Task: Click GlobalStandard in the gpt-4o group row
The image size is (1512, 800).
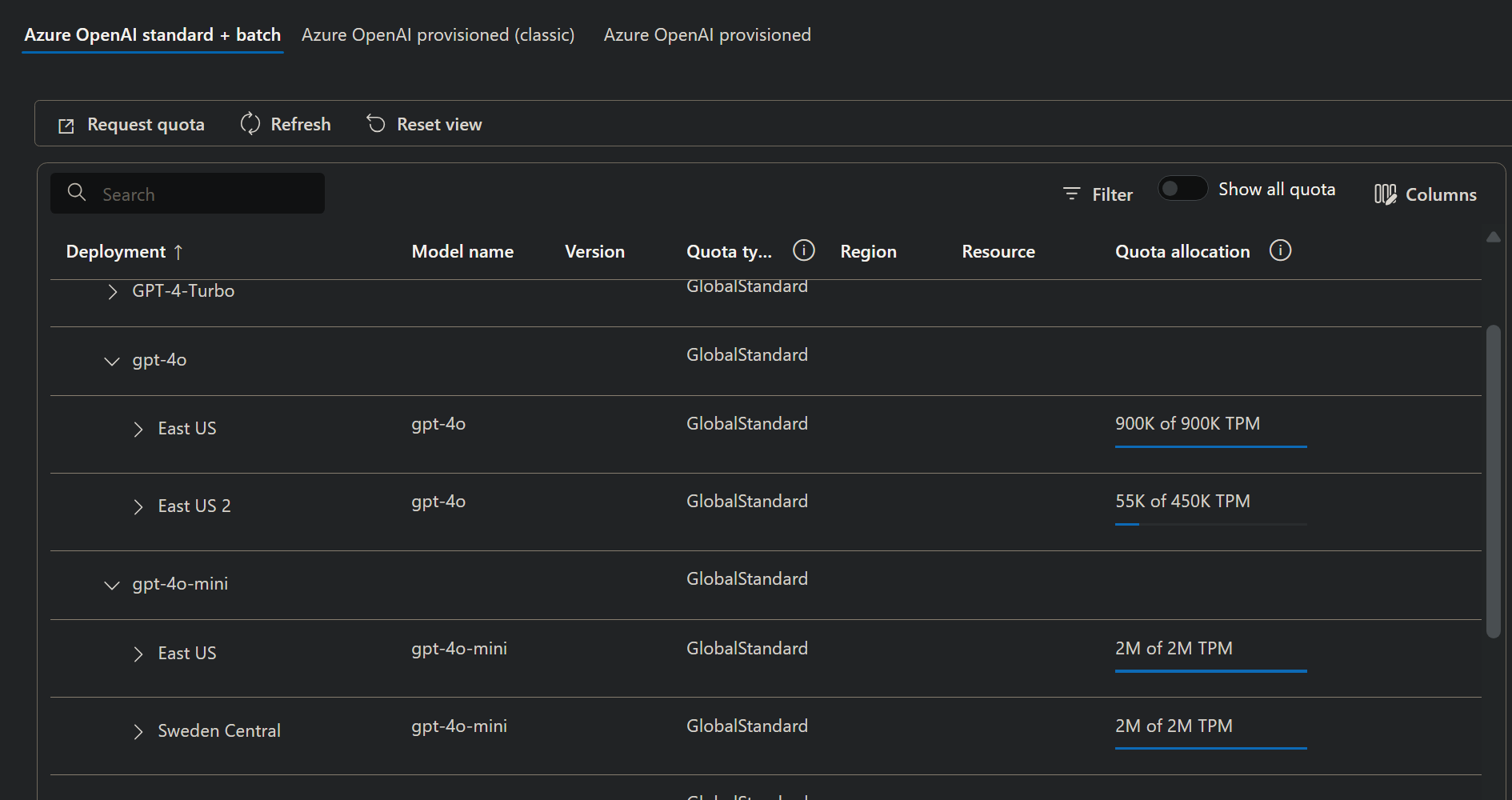Action: tap(747, 354)
